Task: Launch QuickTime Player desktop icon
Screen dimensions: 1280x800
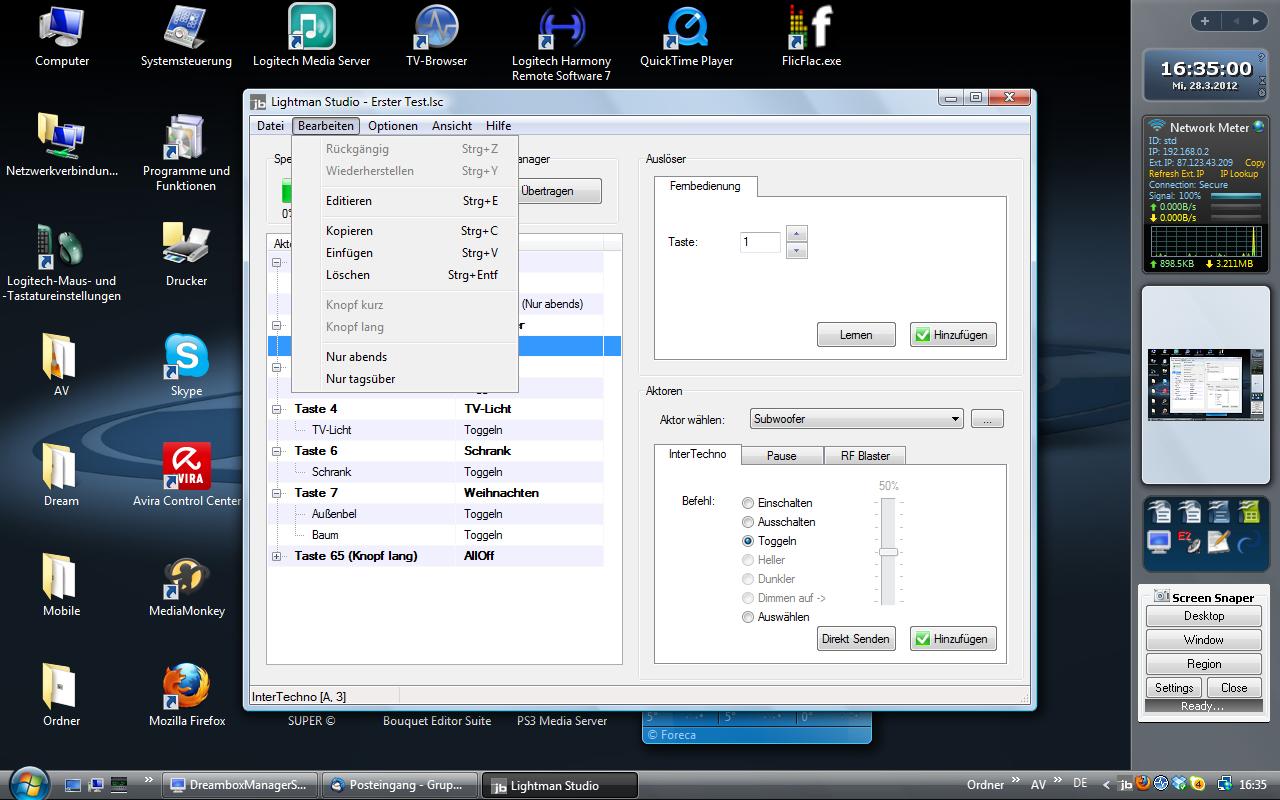Action: click(x=686, y=28)
